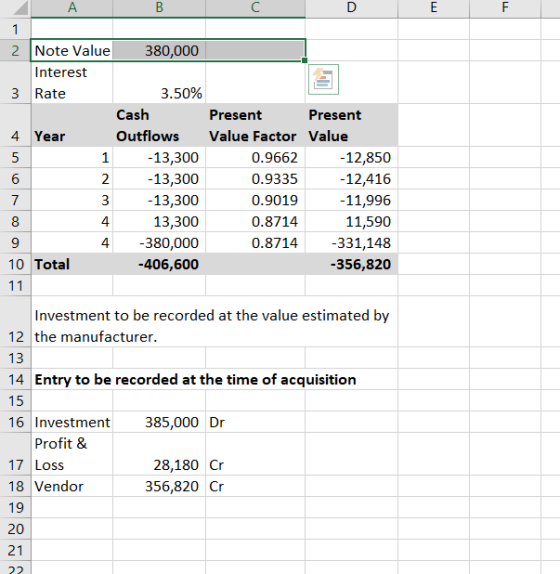
Task: Click the cell containing 380,000 in row 2
Action: click(x=159, y=51)
